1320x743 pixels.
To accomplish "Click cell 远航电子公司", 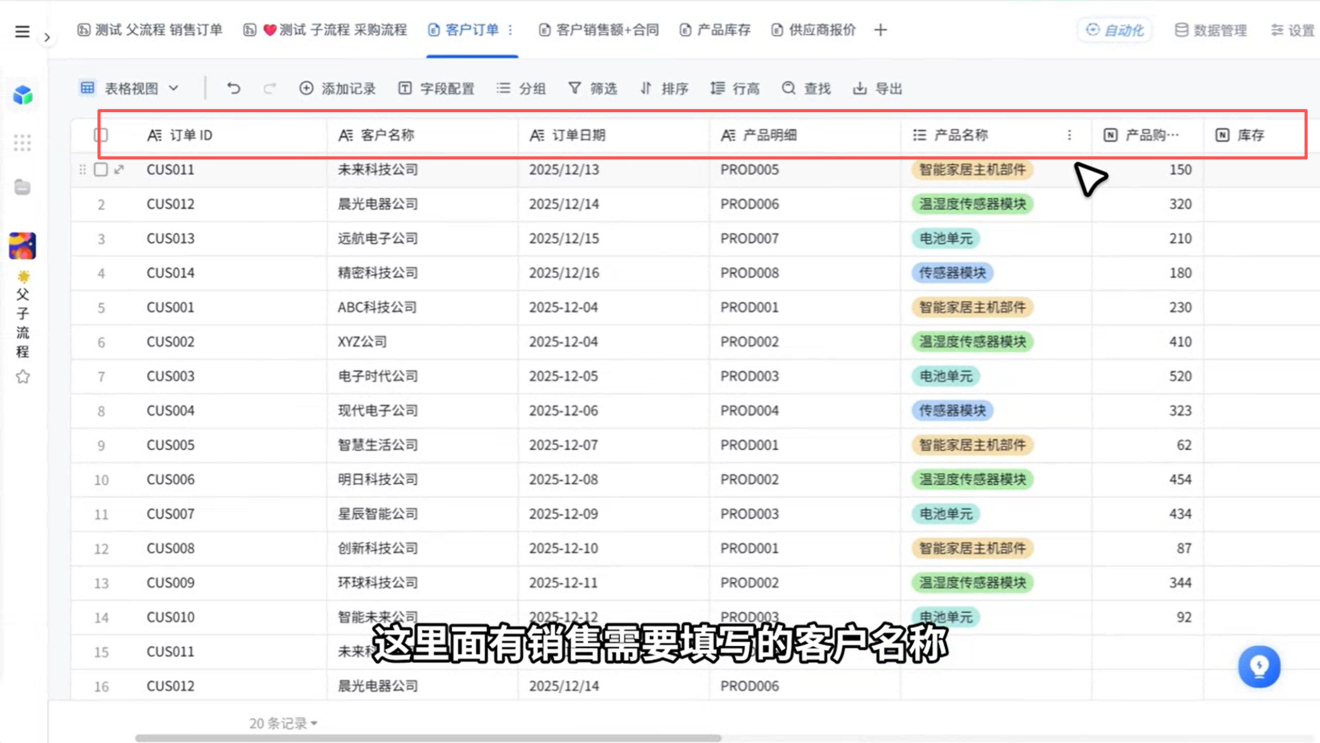I will coord(422,239).
